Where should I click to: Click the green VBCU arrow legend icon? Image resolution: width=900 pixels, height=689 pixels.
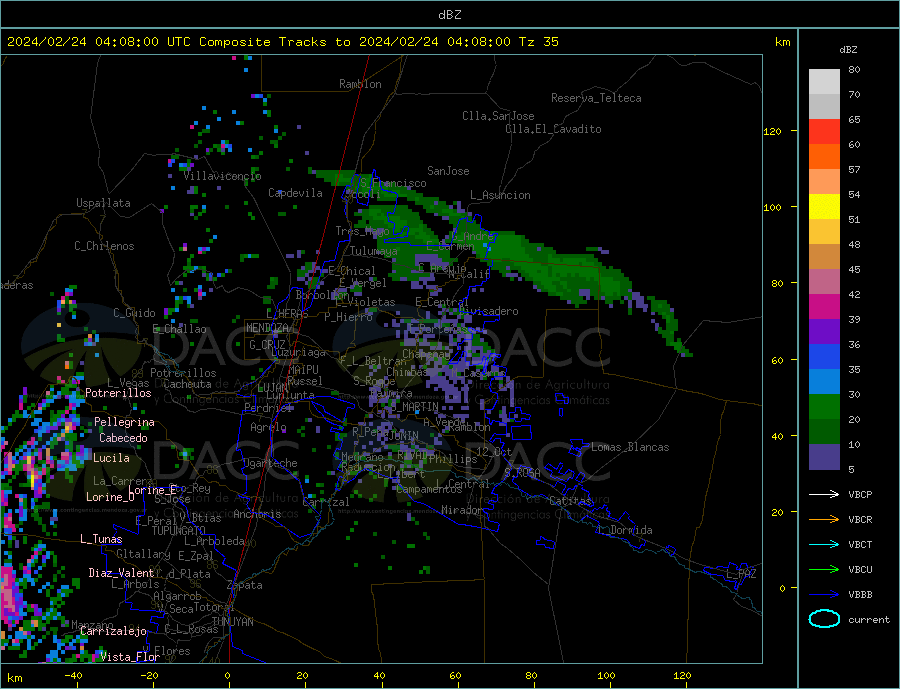point(824,569)
